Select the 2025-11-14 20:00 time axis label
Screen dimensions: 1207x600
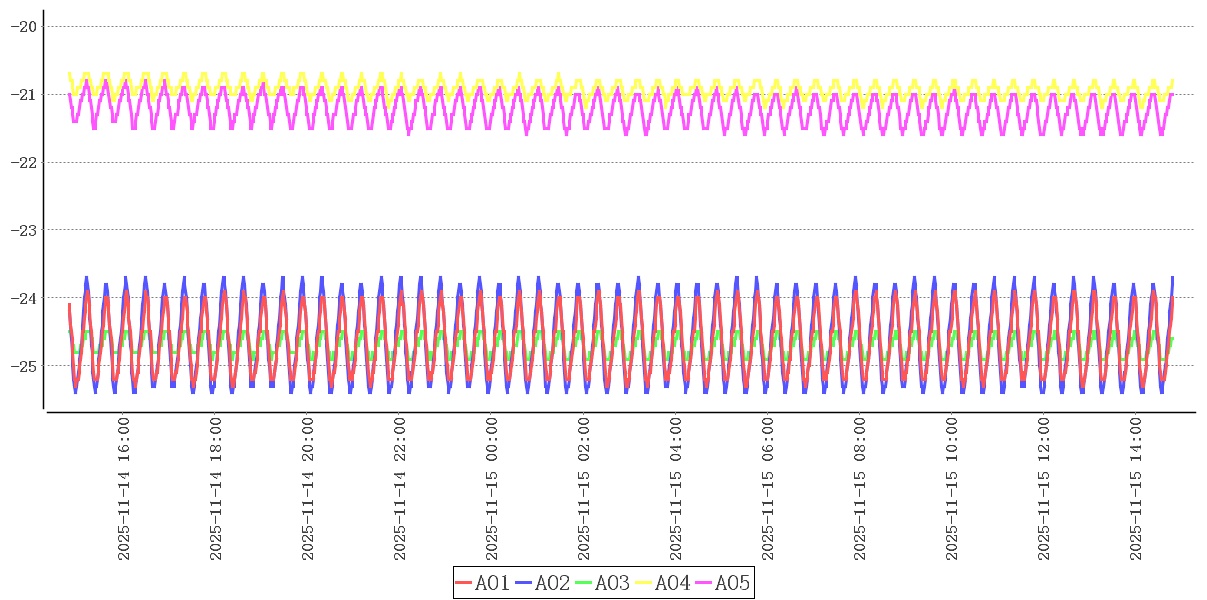pyautogui.click(x=308, y=490)
